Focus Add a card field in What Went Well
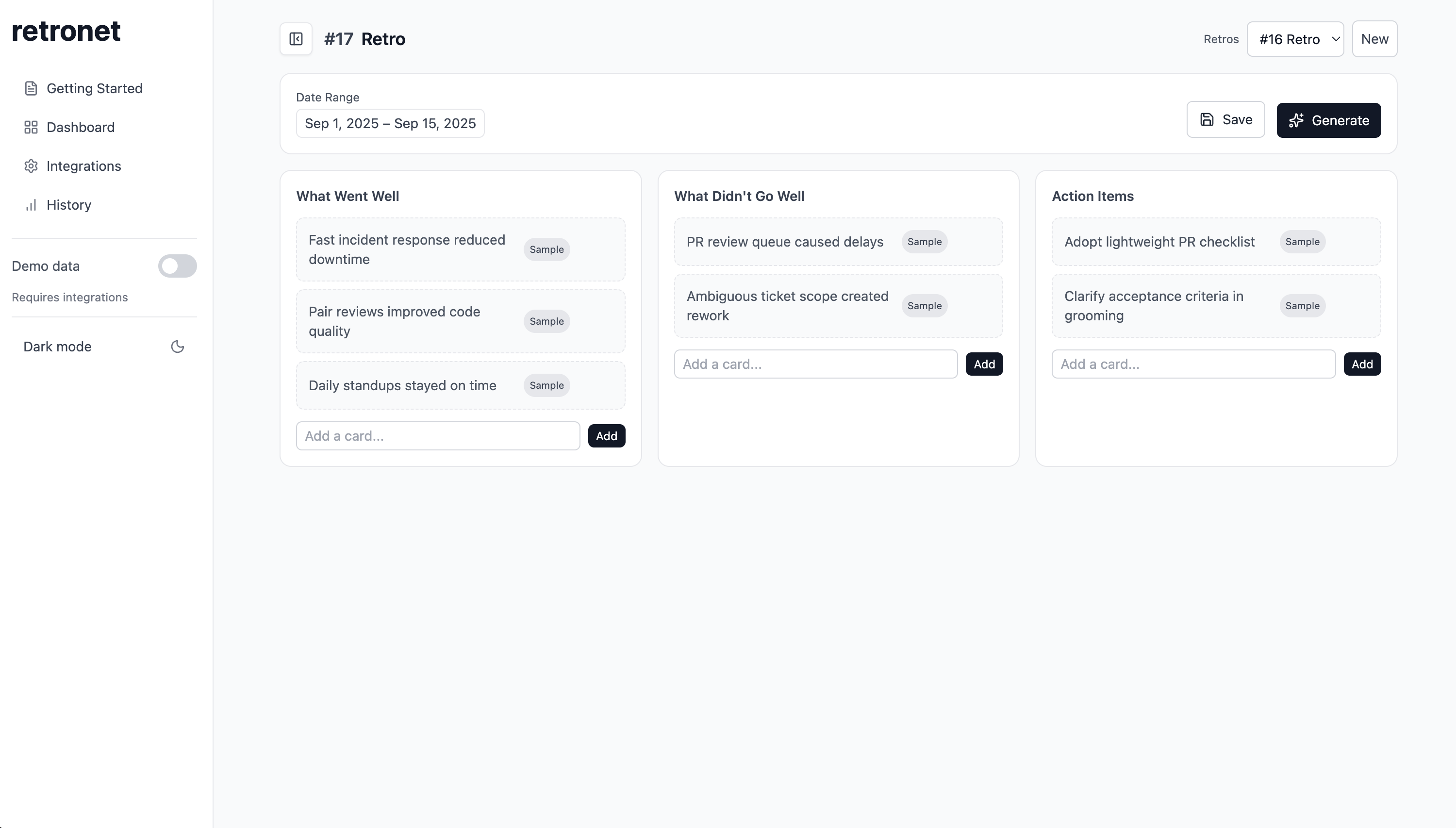This screenshot has width=1456, height=828. [437, 436]
